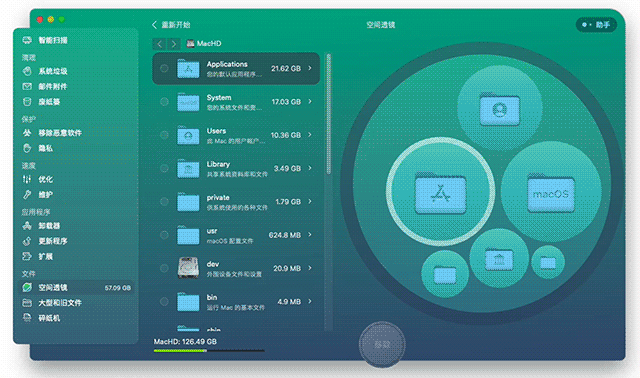Viewport: 640px width, 378px height.
Task: Click the file list vertical scrollbar
Action: tap(329, 114)
